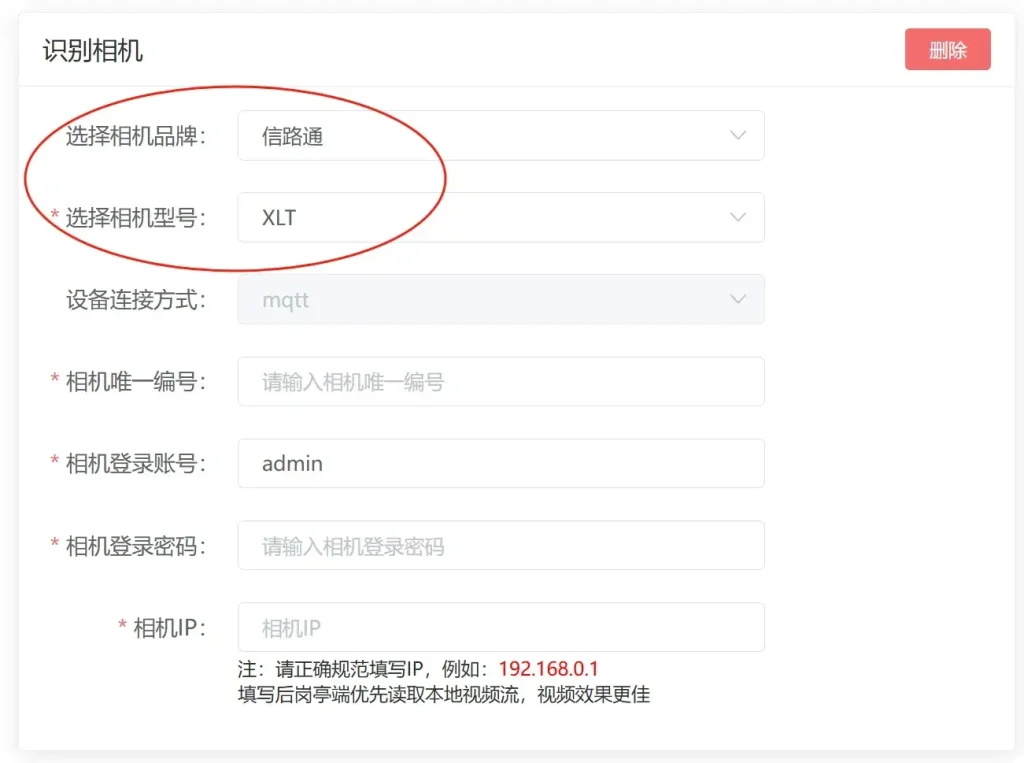1024x763 pixels.
Task: Click the chevron icon on the 信路通 brand dropdown
Action: pyautogui.click(x=738, y=135)
